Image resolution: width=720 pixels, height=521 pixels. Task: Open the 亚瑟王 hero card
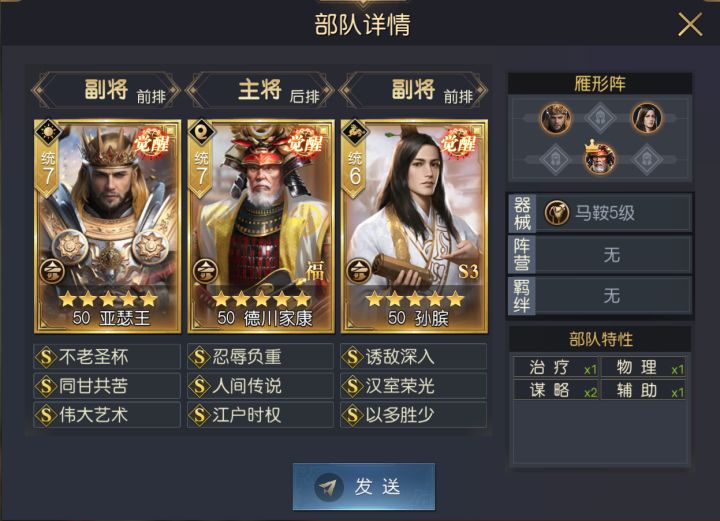(107, 226)
